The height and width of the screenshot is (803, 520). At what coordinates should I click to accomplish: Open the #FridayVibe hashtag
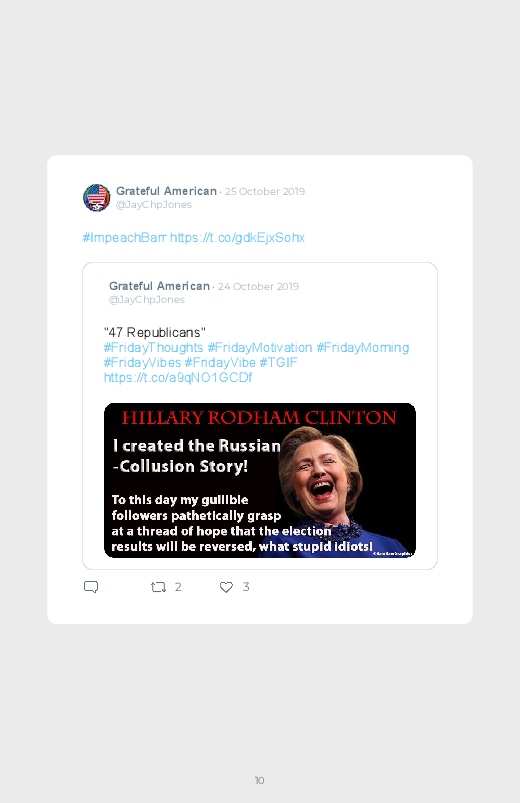point(220,363)
